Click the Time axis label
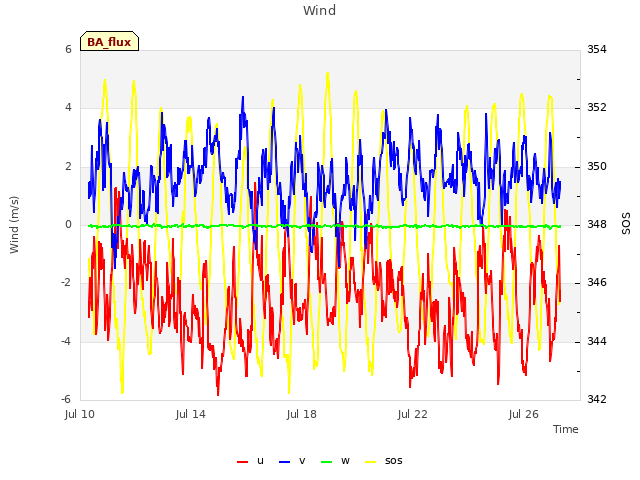 pyautogui.click(x=566, y=429)
